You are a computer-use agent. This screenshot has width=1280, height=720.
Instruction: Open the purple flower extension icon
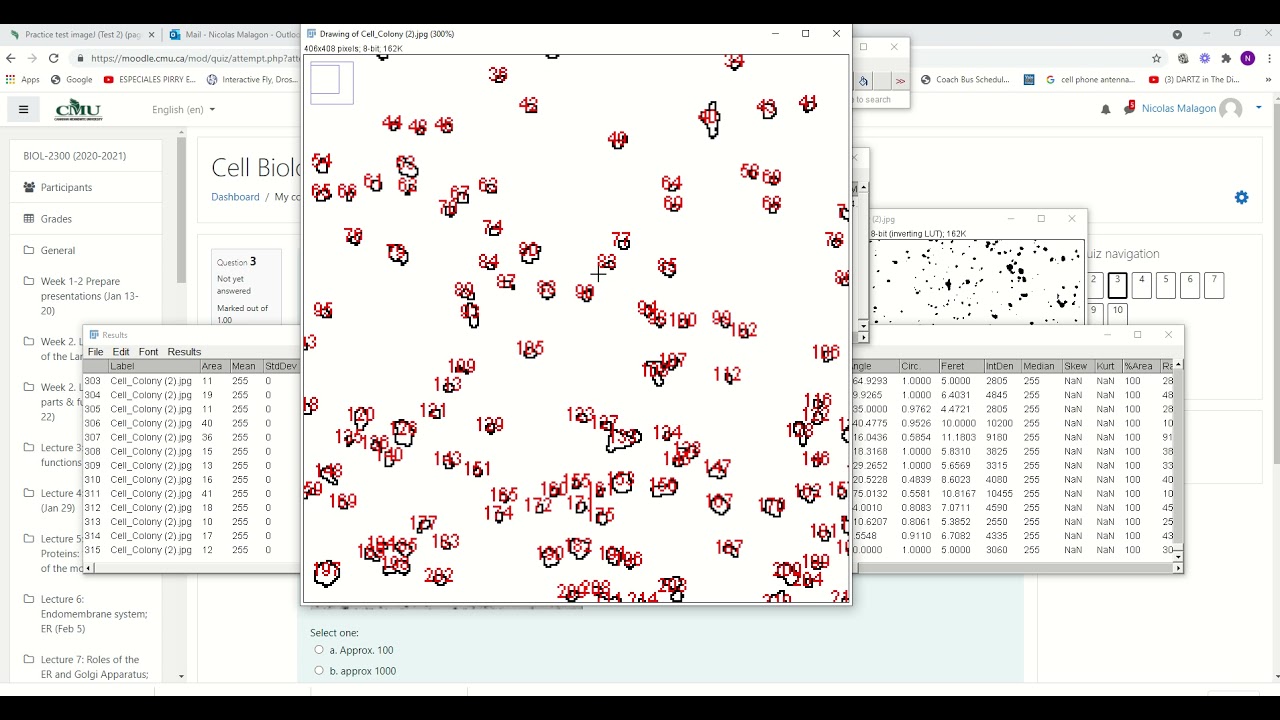pos(1204,58)
